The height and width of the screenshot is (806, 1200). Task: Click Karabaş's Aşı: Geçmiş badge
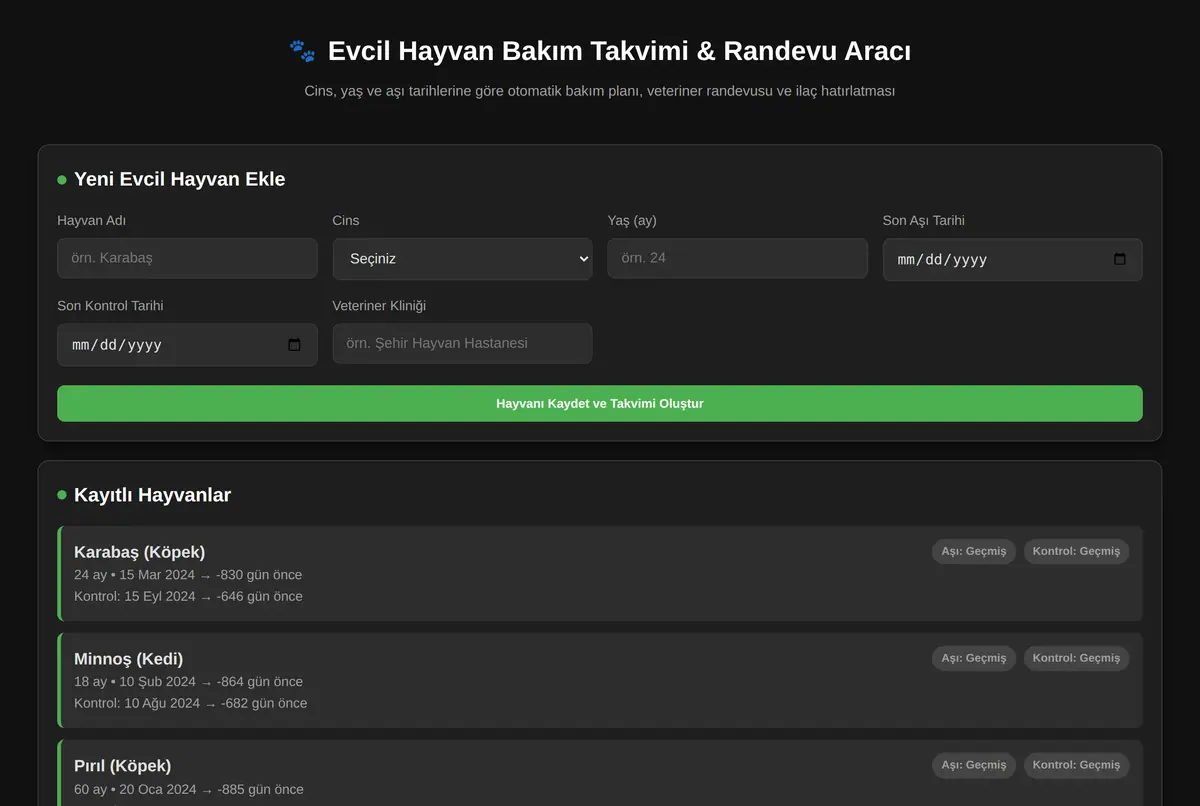[x=974, y=551]
